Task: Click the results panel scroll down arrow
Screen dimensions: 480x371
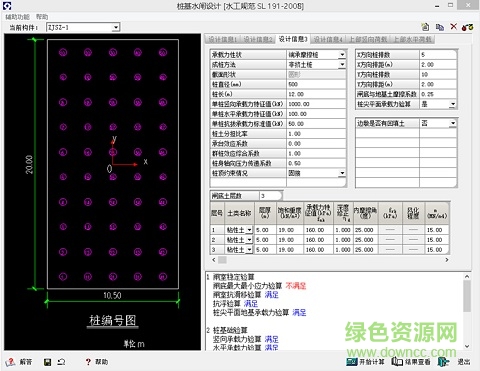Action: point(467,346)
